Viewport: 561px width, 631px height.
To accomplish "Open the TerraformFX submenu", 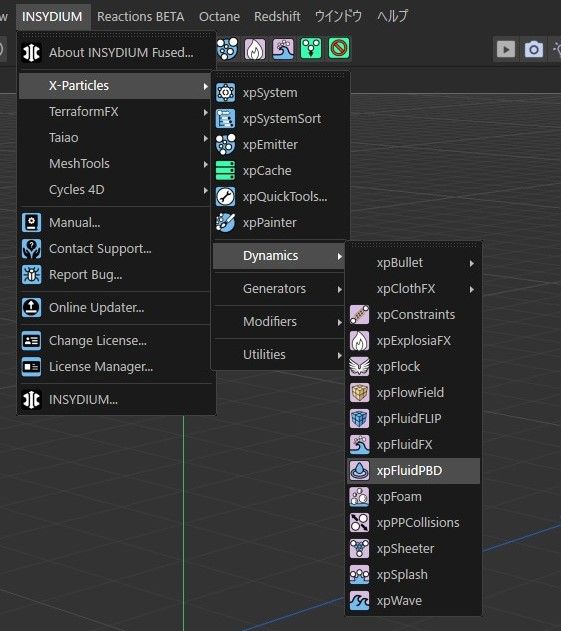I will [x=115, y=111].
